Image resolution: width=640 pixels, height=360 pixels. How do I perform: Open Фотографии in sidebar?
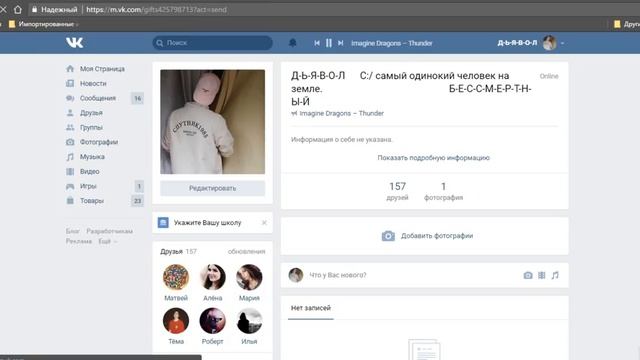click(99, 142)
